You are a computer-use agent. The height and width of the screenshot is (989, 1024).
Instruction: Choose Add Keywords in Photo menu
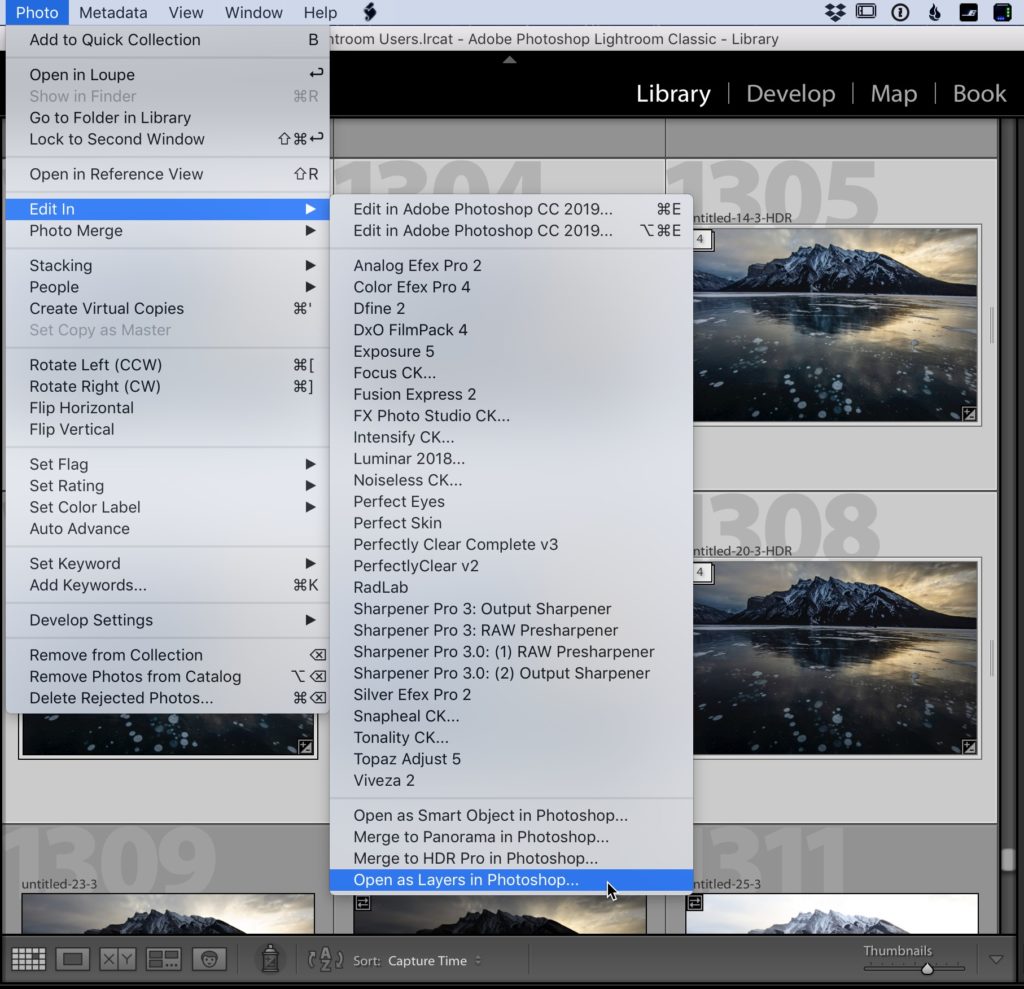(x=167, y=585)
